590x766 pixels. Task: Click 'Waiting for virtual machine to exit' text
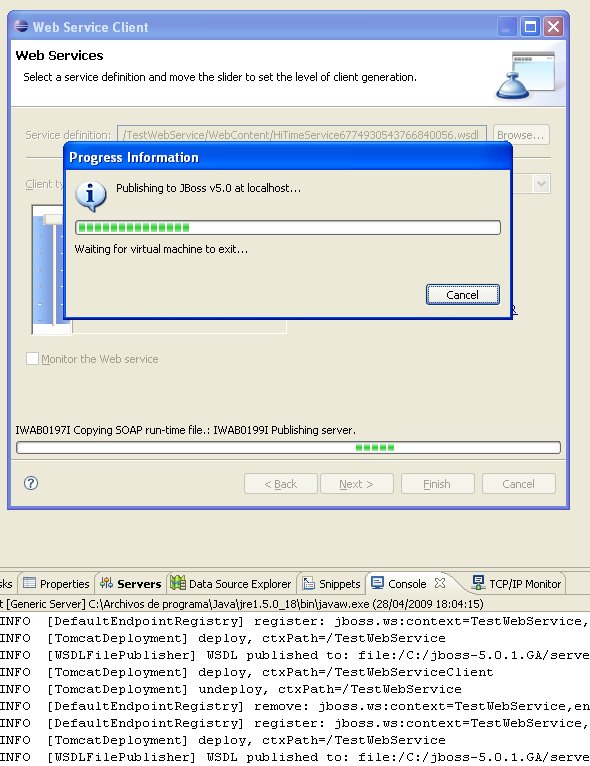tap(161, 249)
